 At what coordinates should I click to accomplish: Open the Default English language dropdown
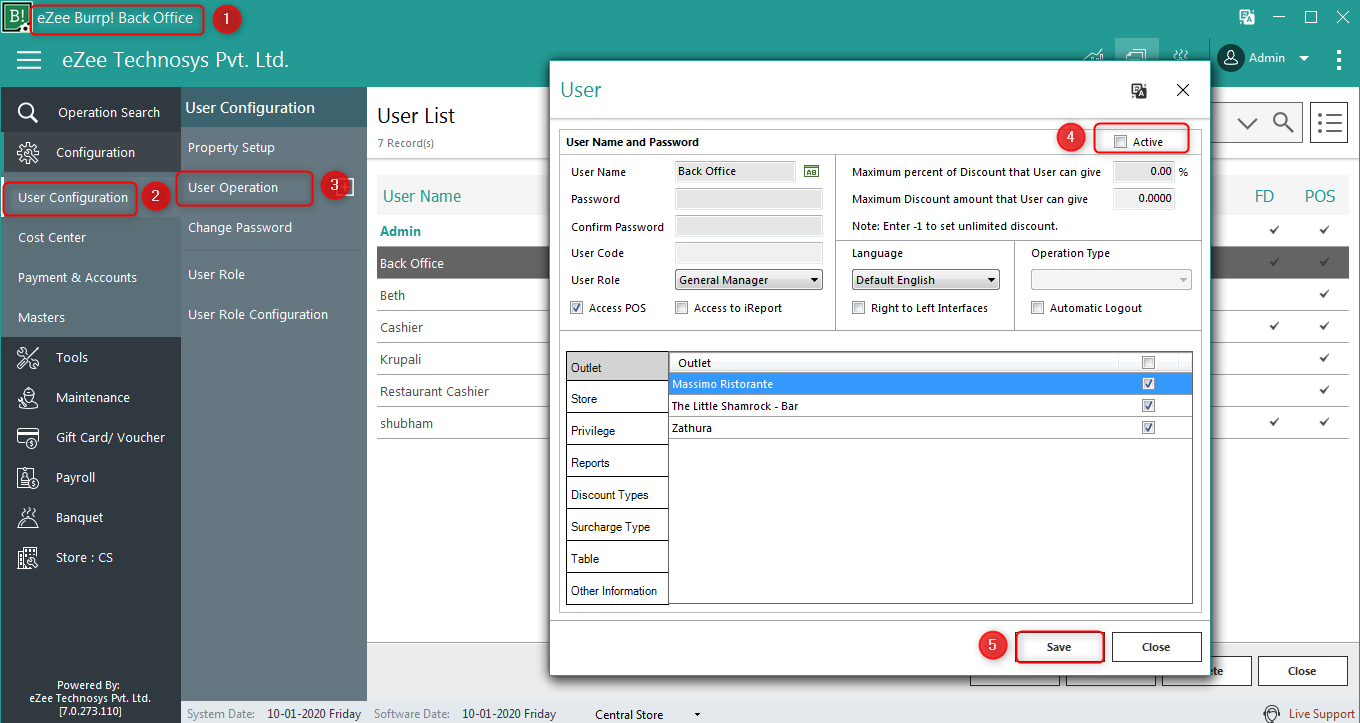point(925,280)
